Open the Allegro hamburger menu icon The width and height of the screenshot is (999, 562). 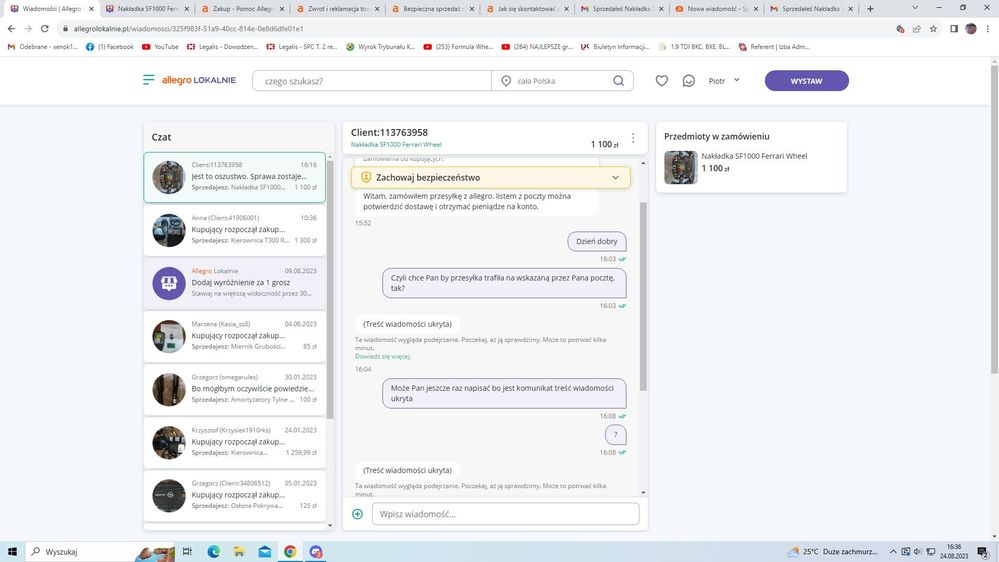click(148, 80)
